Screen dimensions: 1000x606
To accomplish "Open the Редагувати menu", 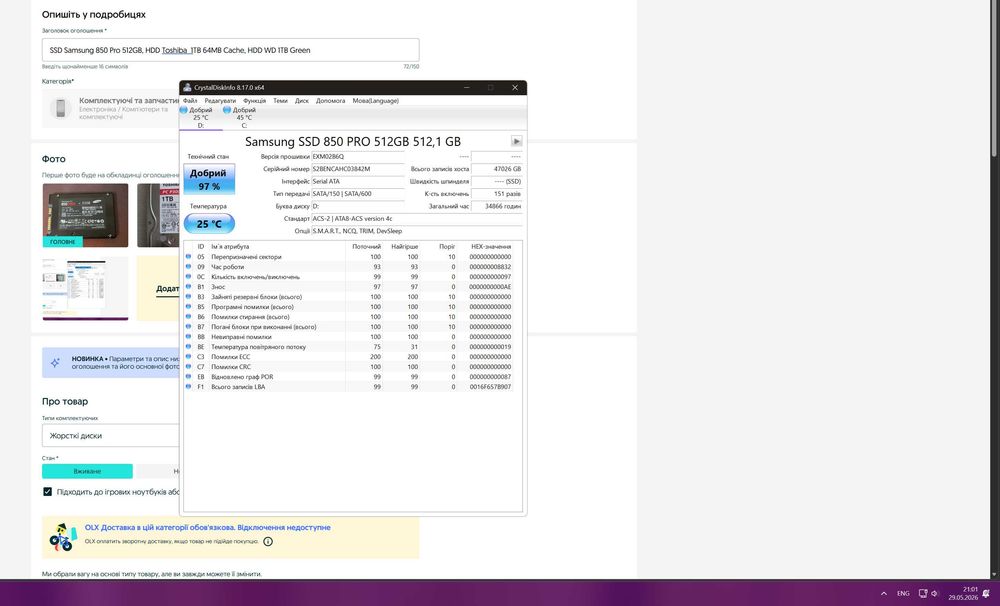I will tap(220, 101).
